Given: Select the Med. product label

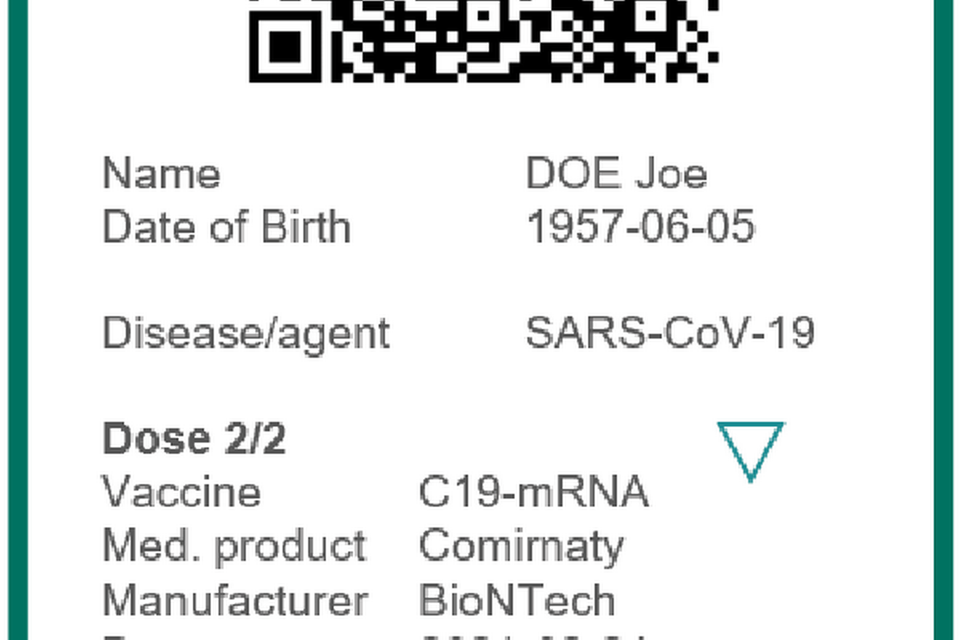Looking at the screenshot, I should coord(234,546).
